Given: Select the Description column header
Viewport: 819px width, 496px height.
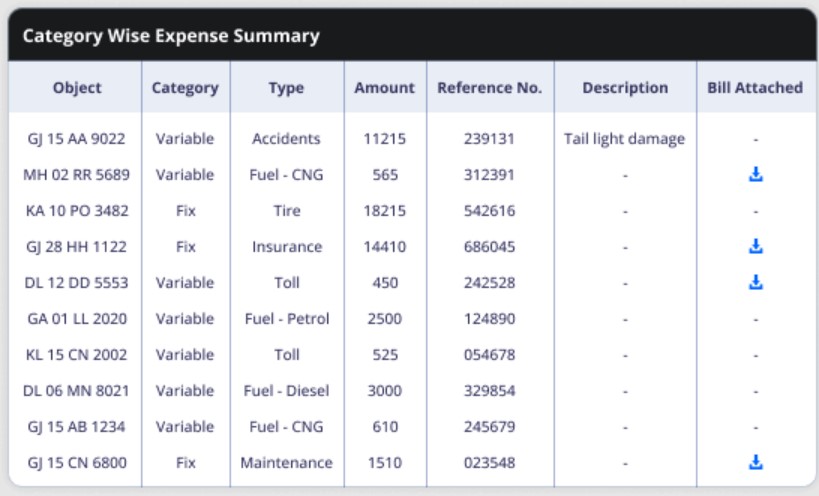Looking at the screenshot, I should point(625,88).
